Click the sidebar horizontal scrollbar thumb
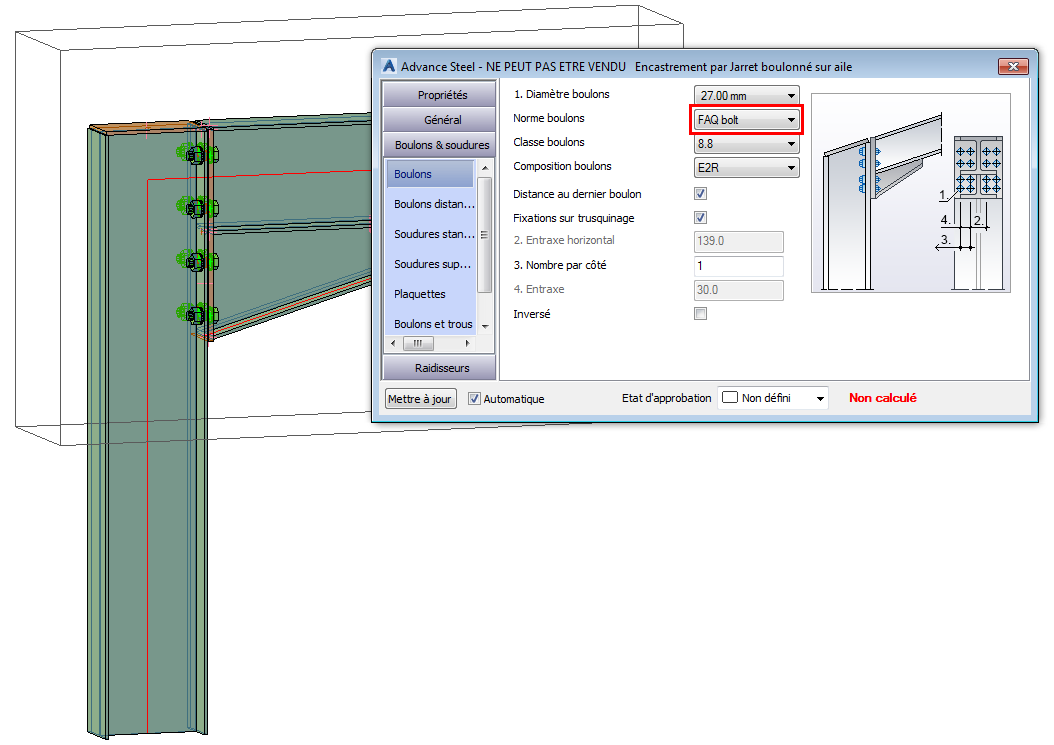 click(x=418, y=343)
